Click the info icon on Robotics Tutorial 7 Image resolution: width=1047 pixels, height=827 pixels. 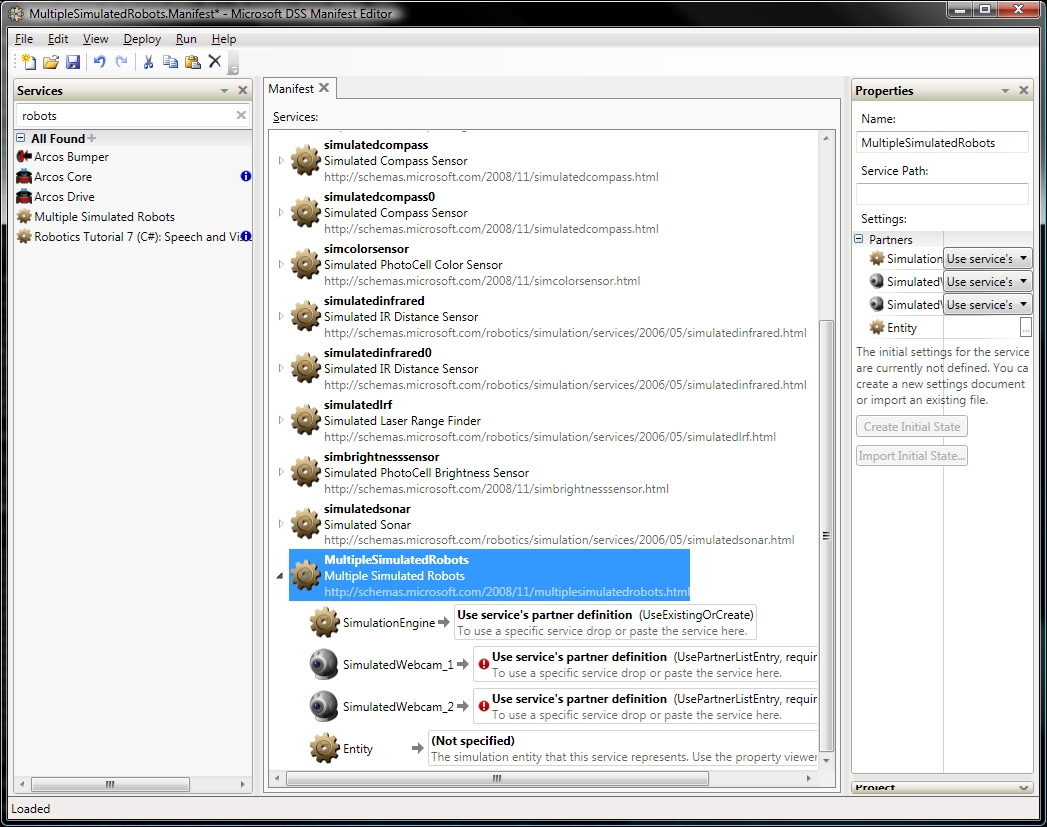pos(246,236)
